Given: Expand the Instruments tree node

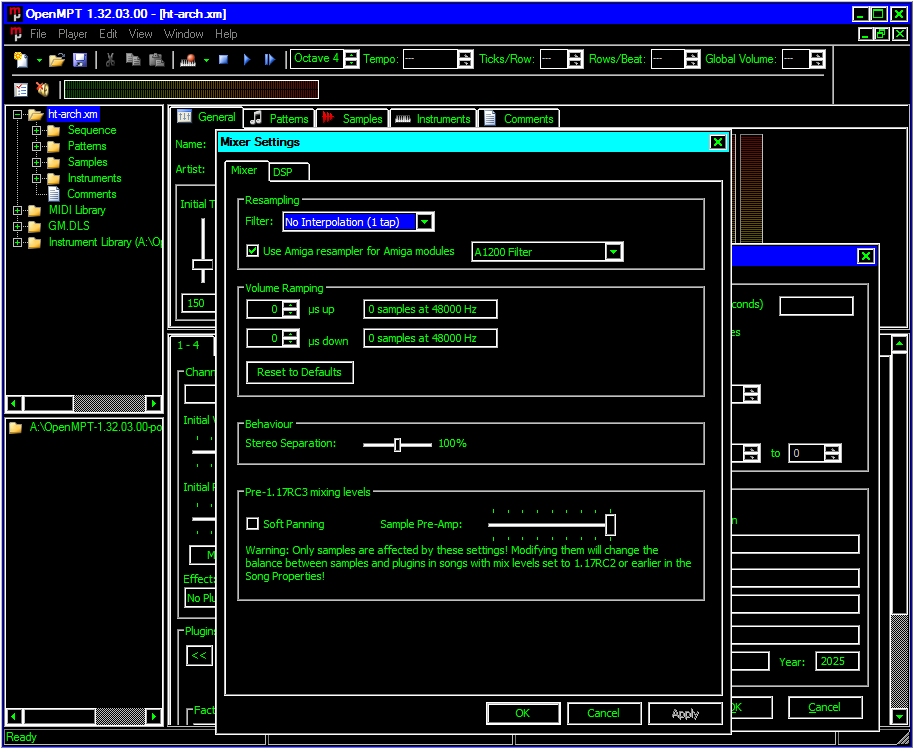Looking at the screenshot, I should [37, 178].
